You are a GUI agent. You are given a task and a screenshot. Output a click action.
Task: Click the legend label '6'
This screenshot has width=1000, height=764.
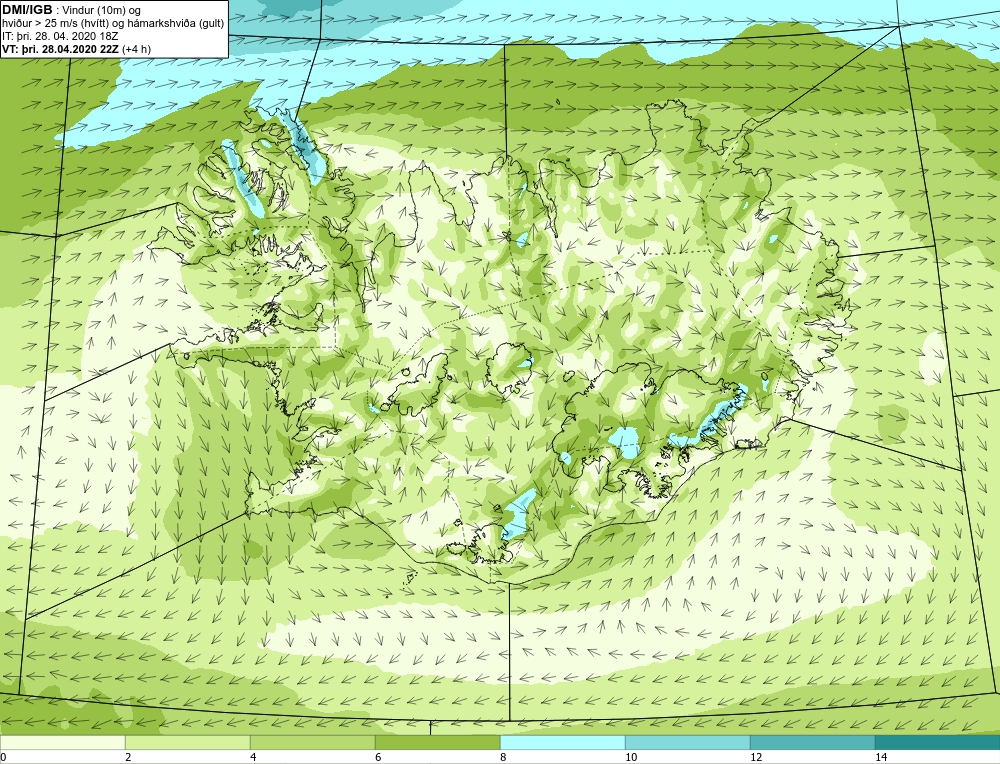point(378,757)
